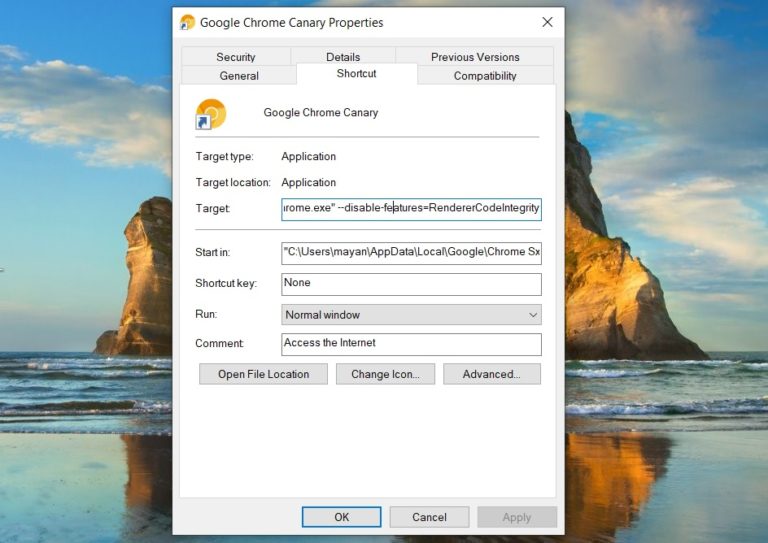Click the Run label
The image size is (768, 543).
[x=206, y=314]
